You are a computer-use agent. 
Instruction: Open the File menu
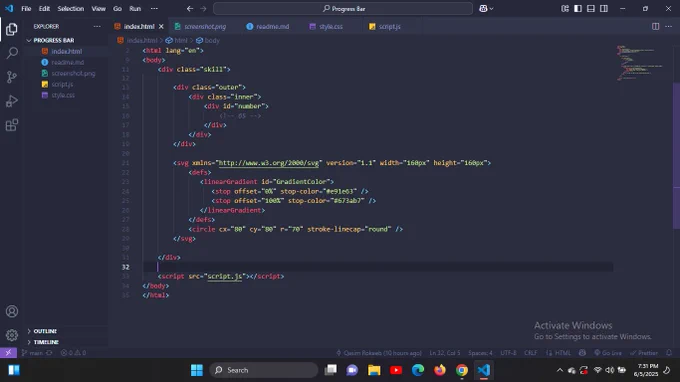26,9
